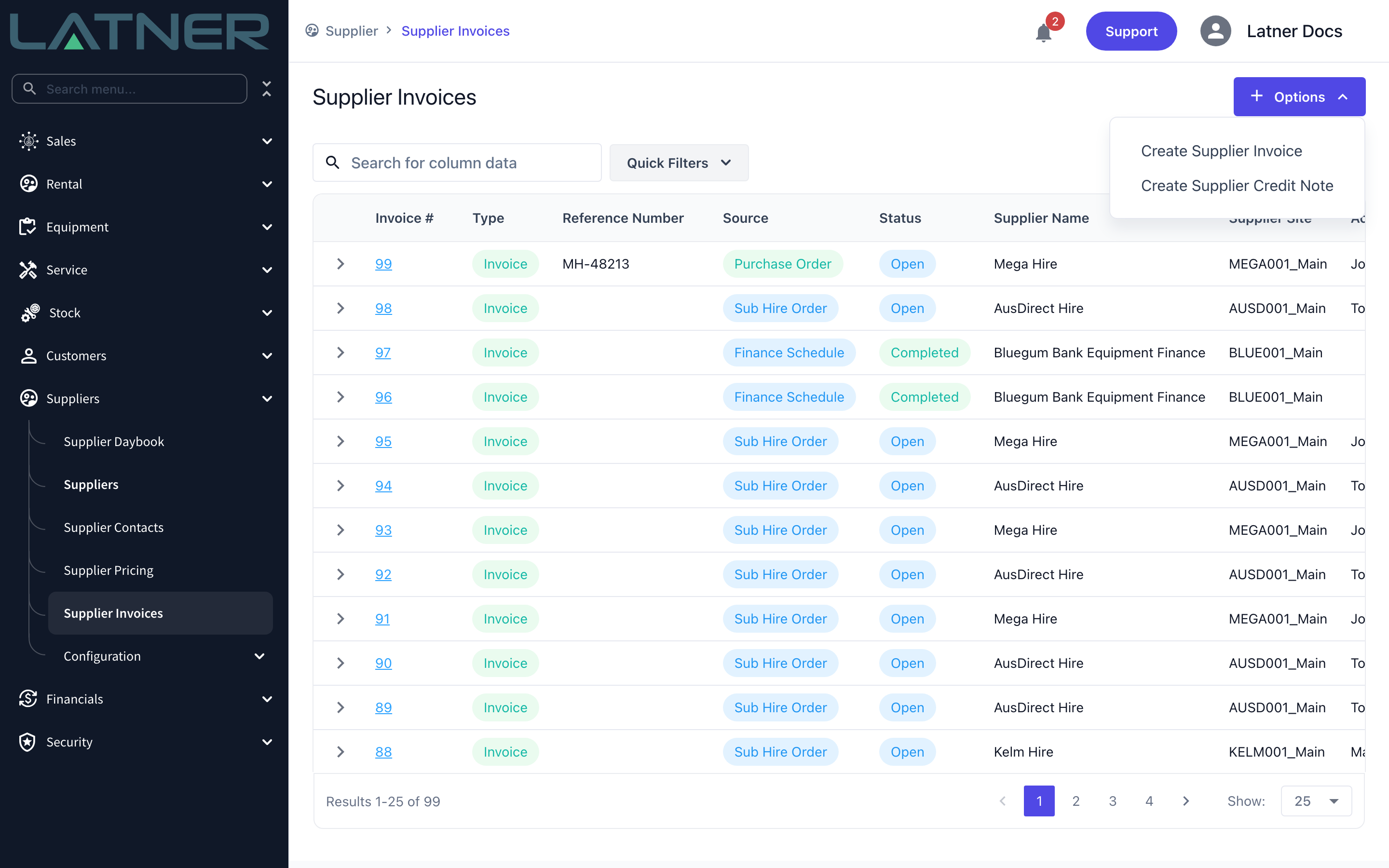The width and height of the screenshot is (1389, 868).
Task: Click Completed status for invoice 97
Action: (924, 353)
